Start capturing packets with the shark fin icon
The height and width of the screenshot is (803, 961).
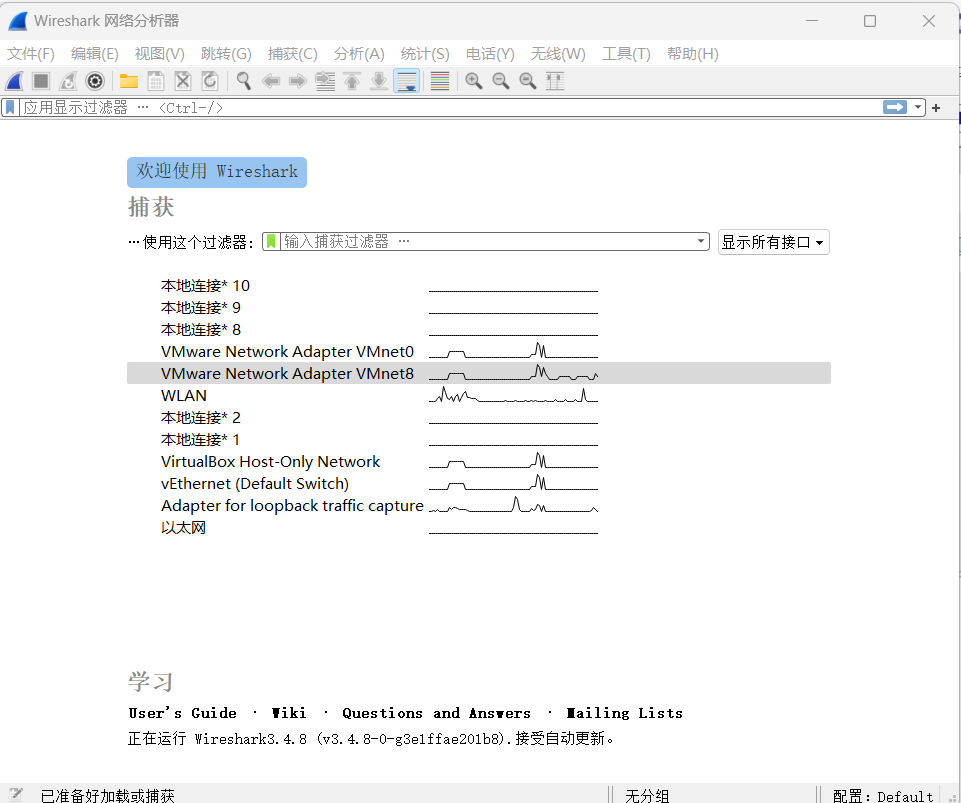[x=15, y=81]
